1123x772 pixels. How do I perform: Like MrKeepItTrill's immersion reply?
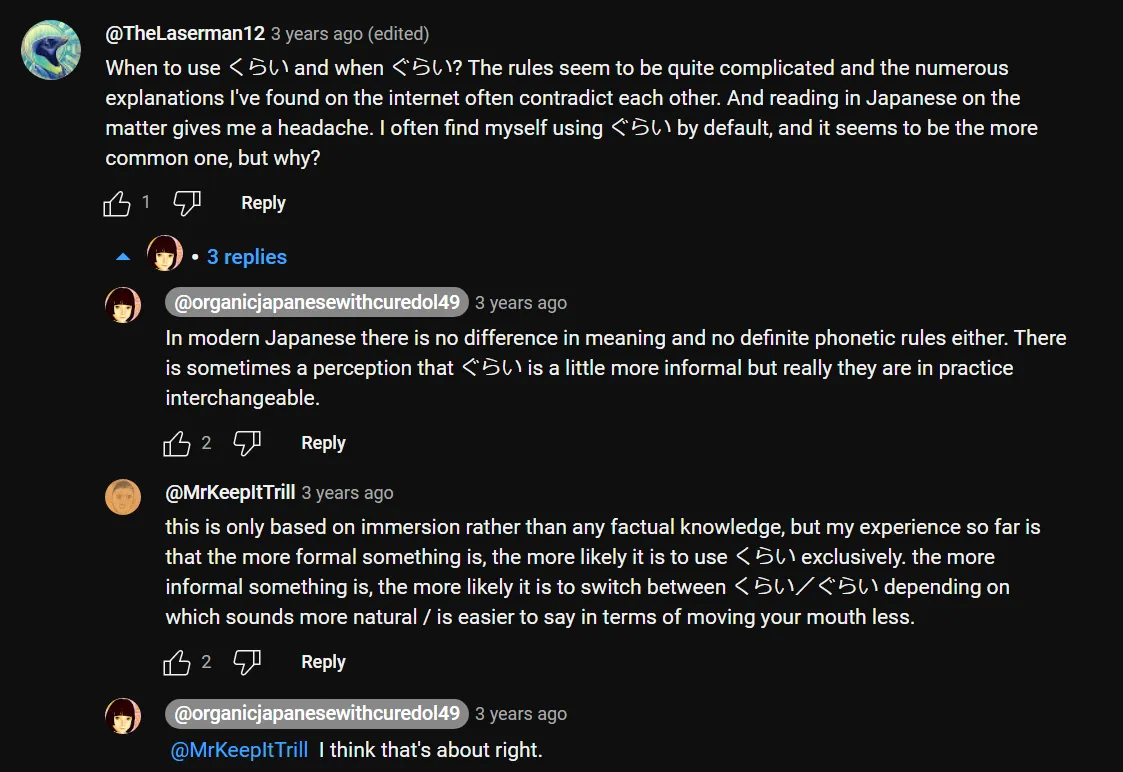[177, 662]
